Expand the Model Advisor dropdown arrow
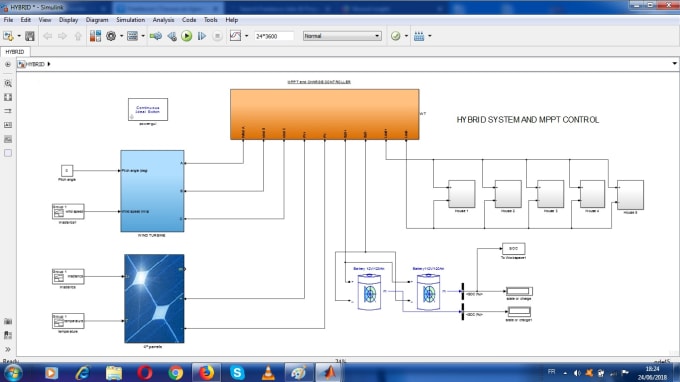Image resolution: width=680 pixels, height=382 pixels. pos(406,36)
